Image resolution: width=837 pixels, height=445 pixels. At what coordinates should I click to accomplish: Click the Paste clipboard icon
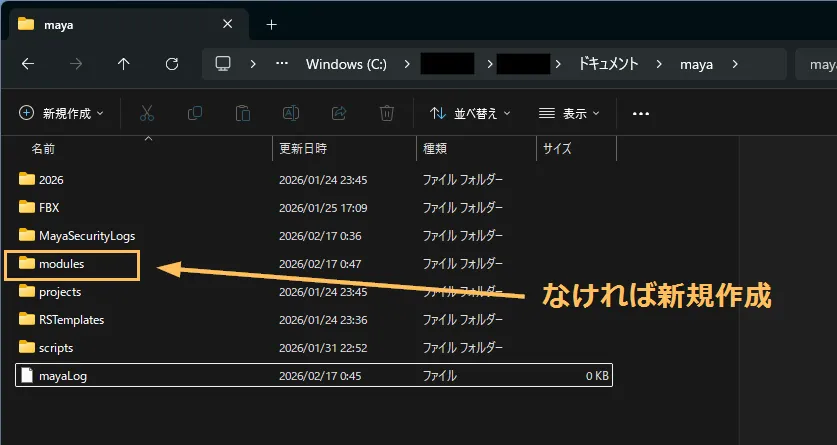point(243,114)
